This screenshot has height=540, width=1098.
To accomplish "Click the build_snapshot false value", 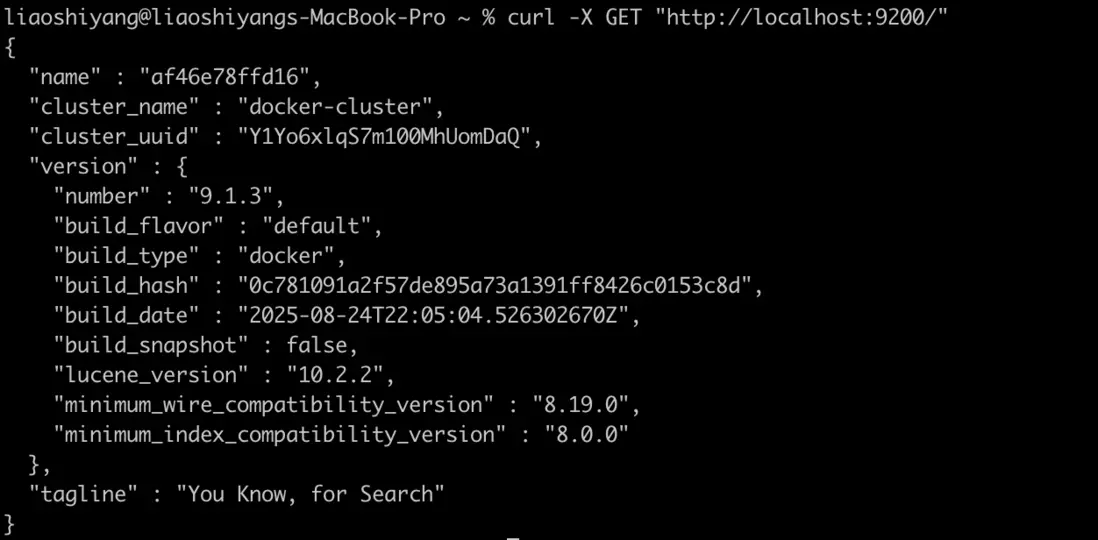I will [x=316, y=345].
